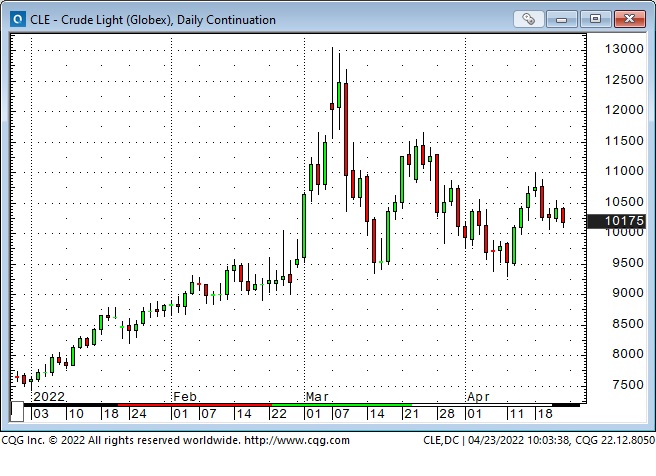
Task: Click the 11000 price axis label
Action: point(624,171)
